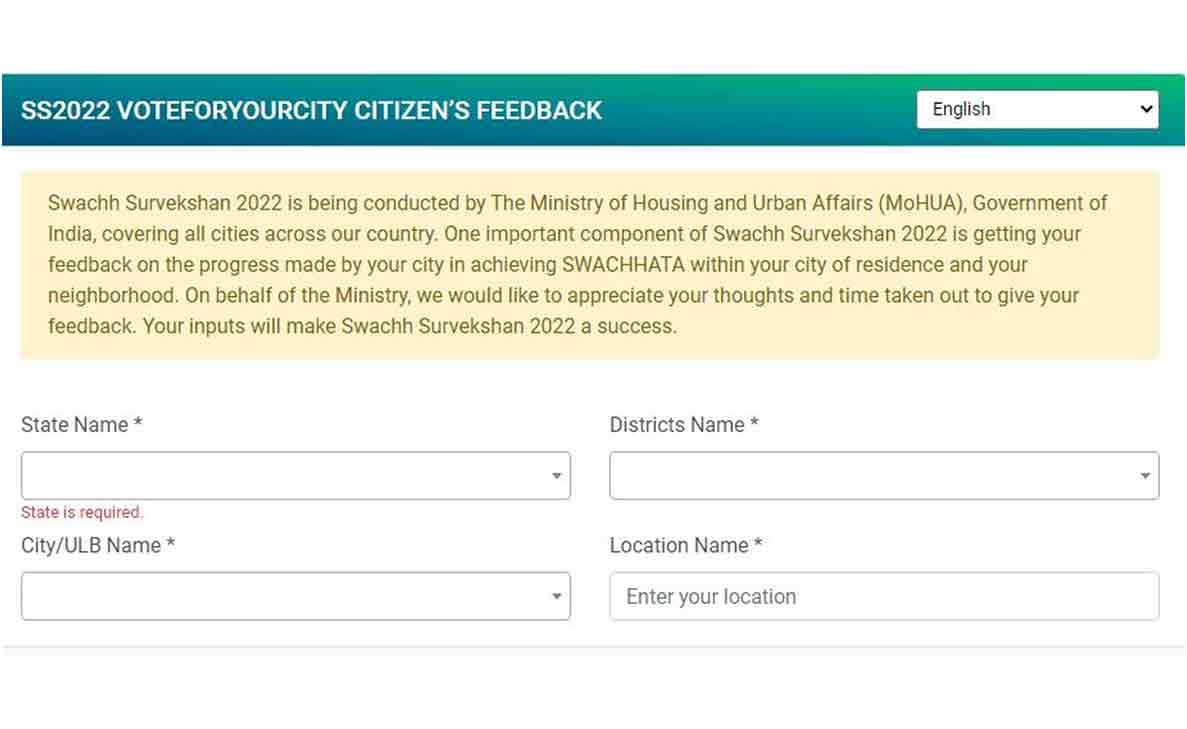Viewport: 1187px width, 729px height.
Task: Click the language selector chevron arrow
Action: pyautogui.click(x=1146, y=110)
